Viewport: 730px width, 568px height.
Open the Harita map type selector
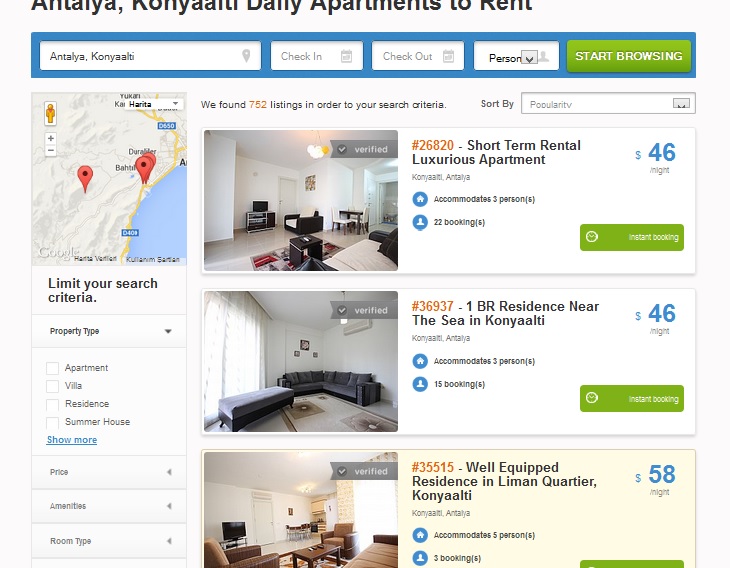[x=154, y=104]
